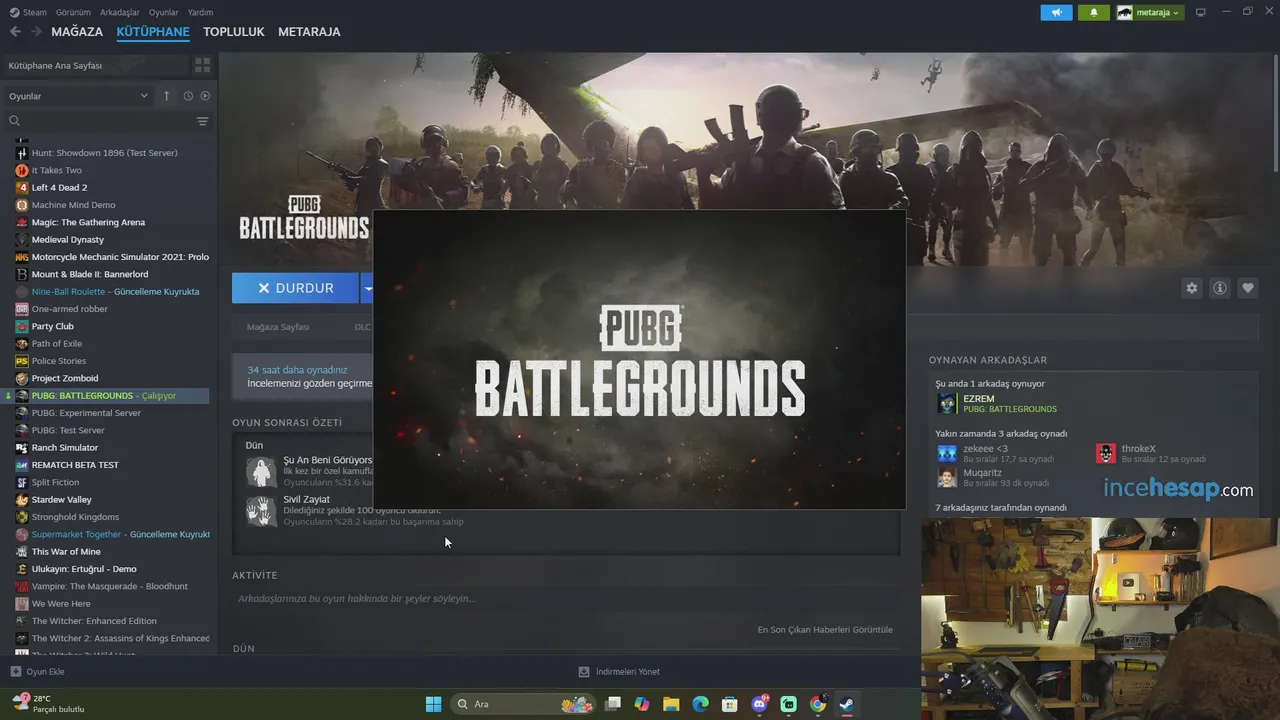This screenshot has height=720, width=1280.
Task: Go back with the left arrow
Action: point(15,32)
